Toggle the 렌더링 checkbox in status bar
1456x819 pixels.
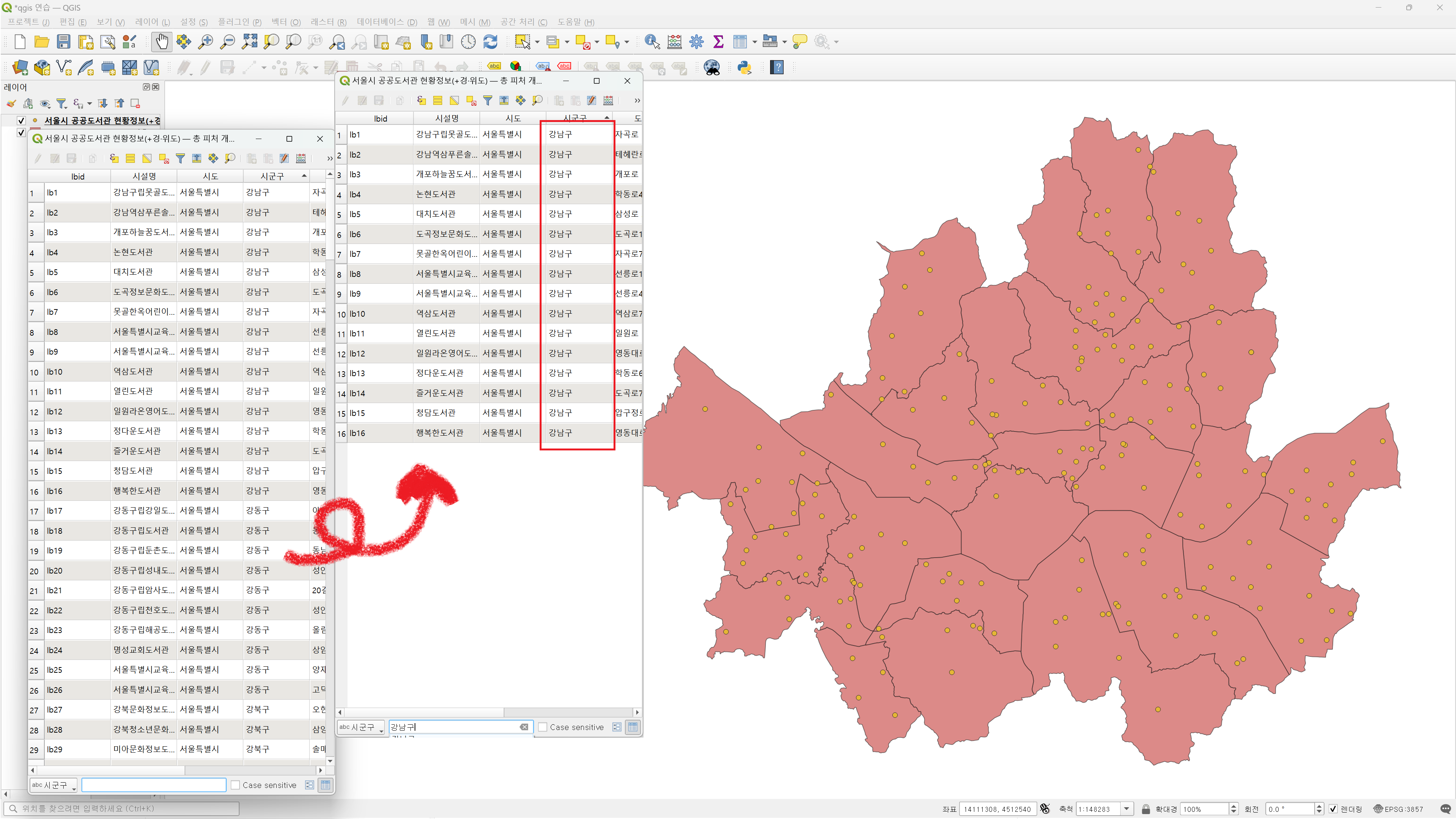1333,809
